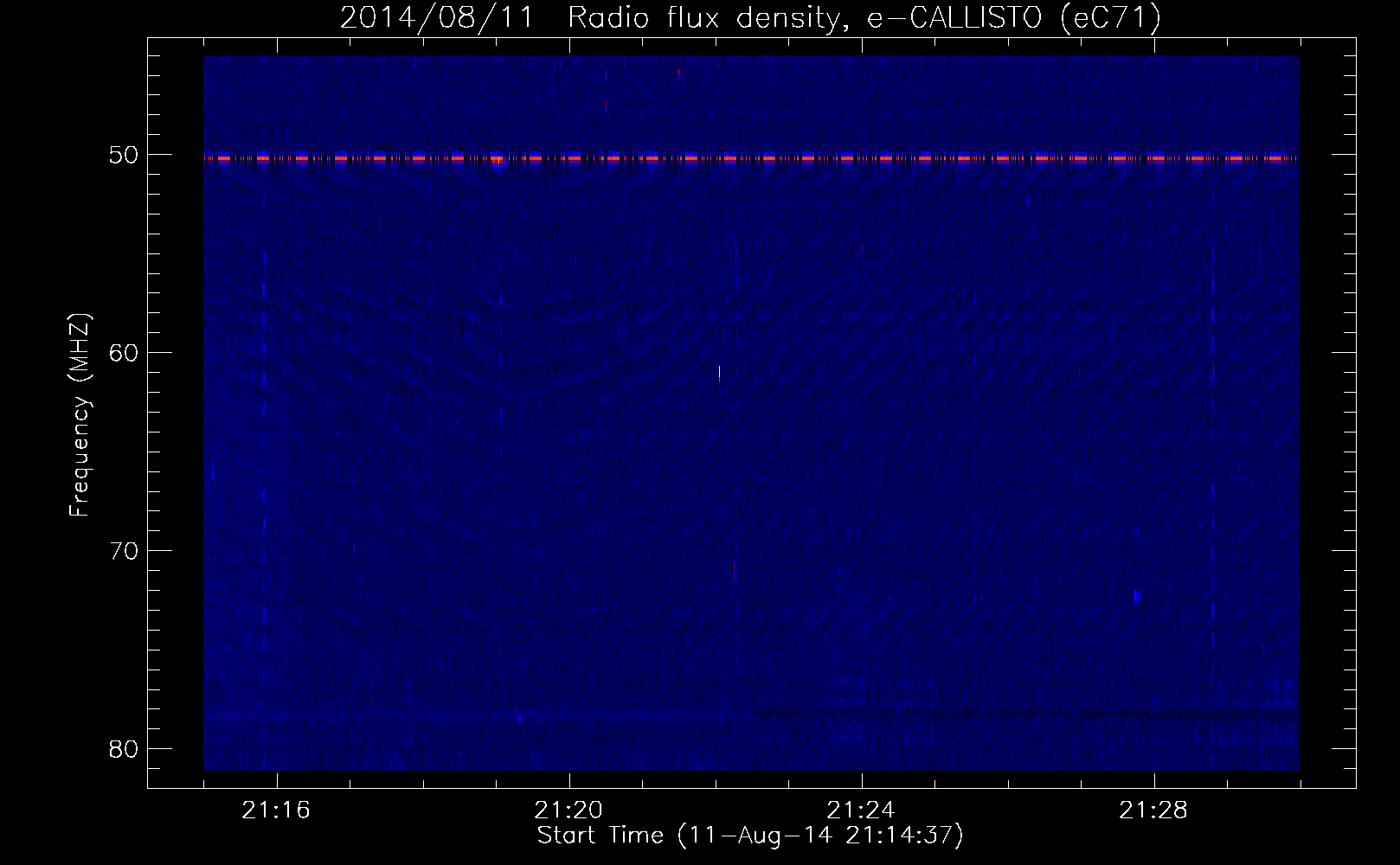Click the time tick label '21:24'
The image size is (1400, 865).
(x=861, y=810)
